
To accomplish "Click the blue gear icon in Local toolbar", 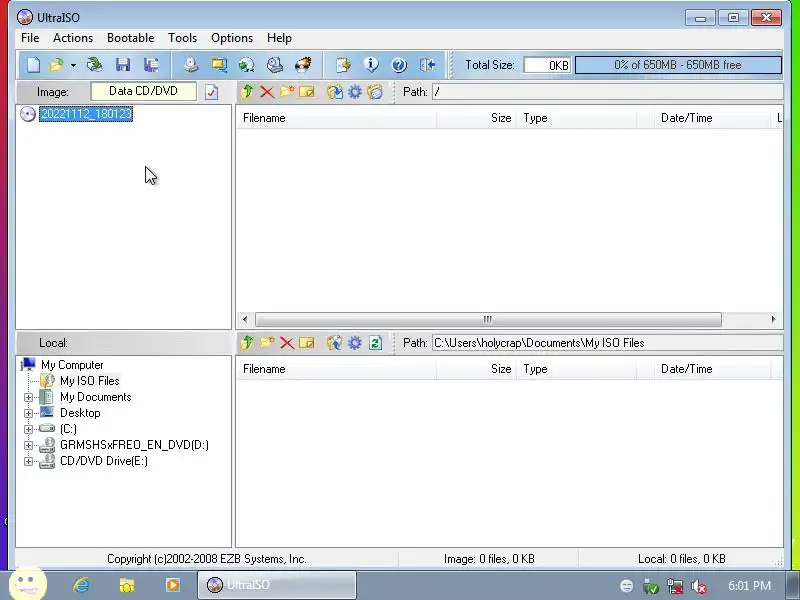I will pos(355,343).
